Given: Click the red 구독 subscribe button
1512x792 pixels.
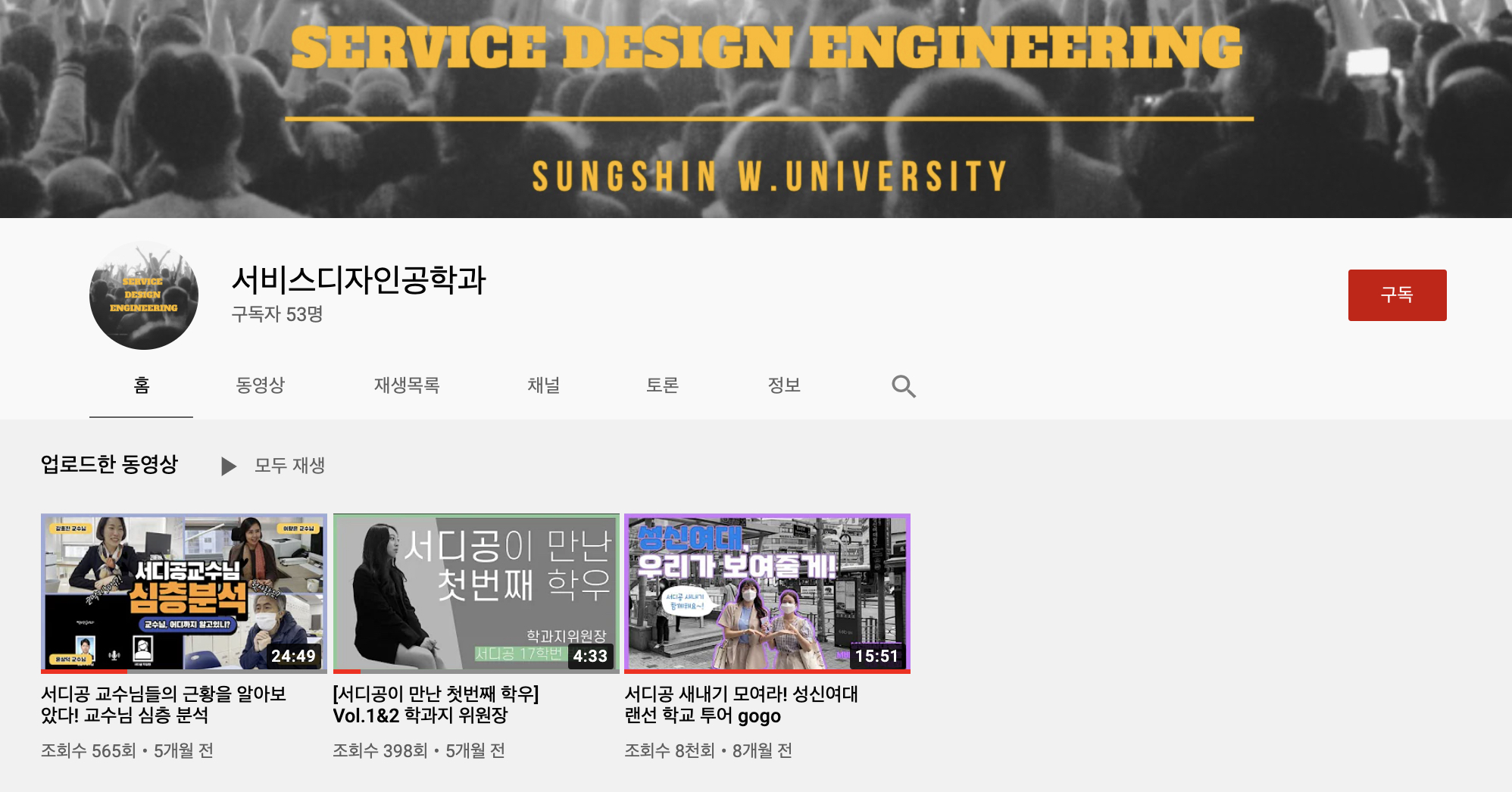Looking at the screenshot, I should 1397,295.
